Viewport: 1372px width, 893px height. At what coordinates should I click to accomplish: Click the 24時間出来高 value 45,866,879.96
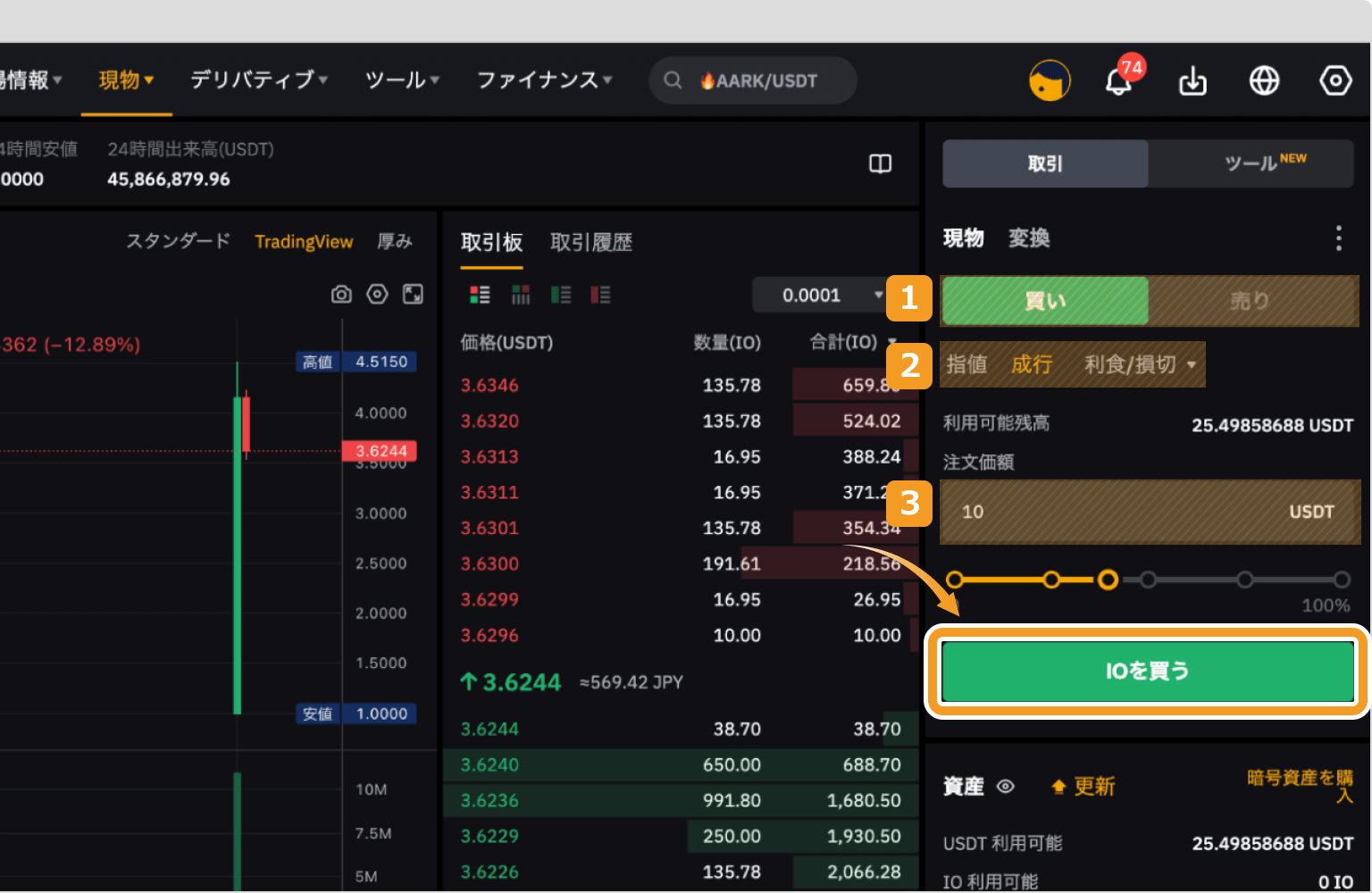[169, 179]
